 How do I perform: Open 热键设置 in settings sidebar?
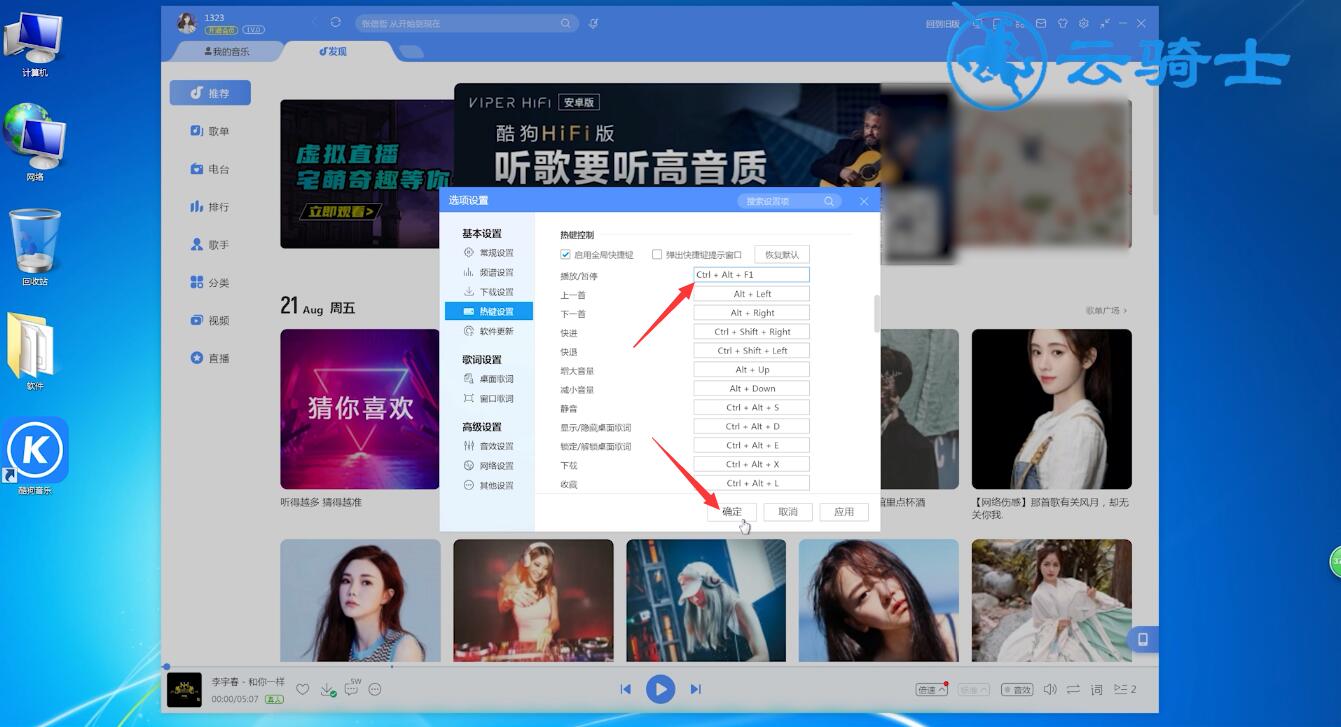point(488,311)
